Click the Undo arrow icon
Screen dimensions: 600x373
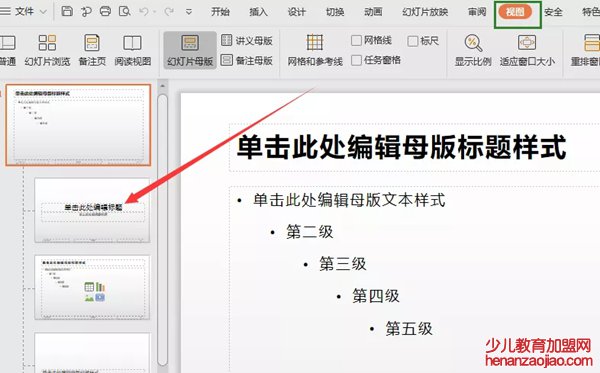click(144, 12)
